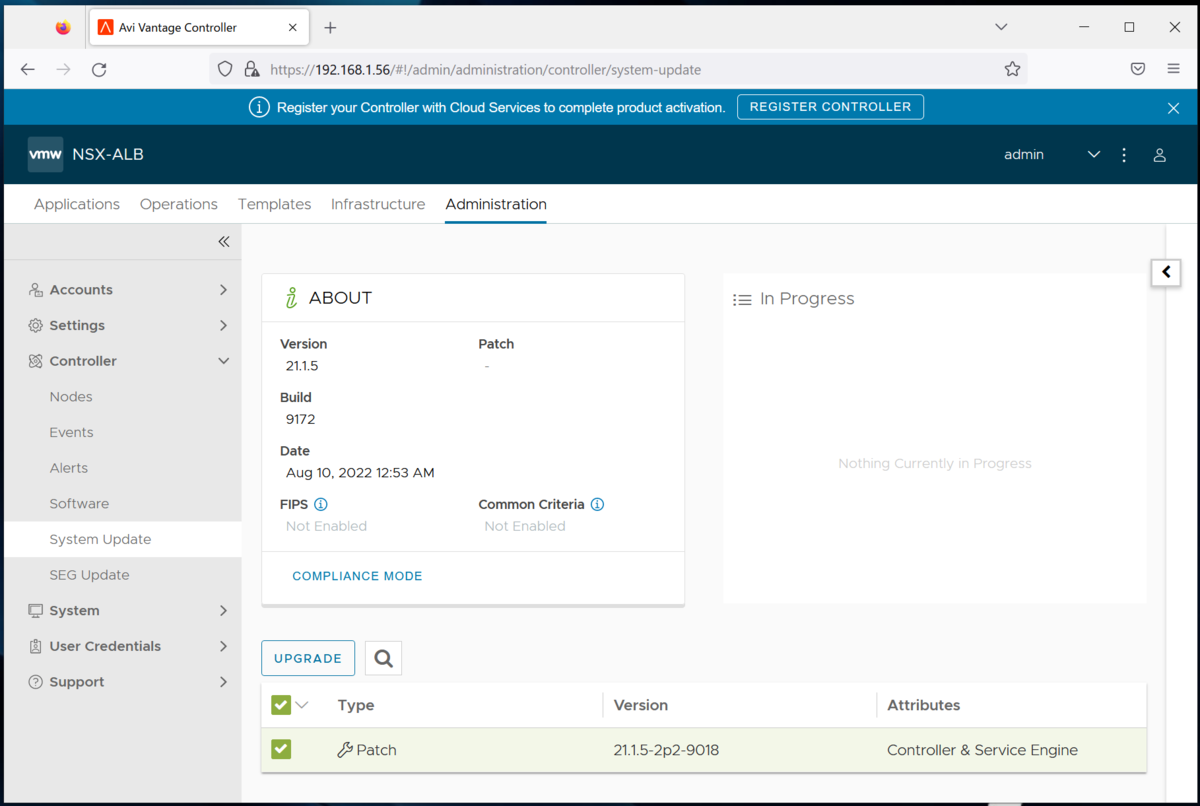Click the Controller sidebar icon
Image resolution: width=1200 pixels, height=806 pixels.
click(36, 361)
